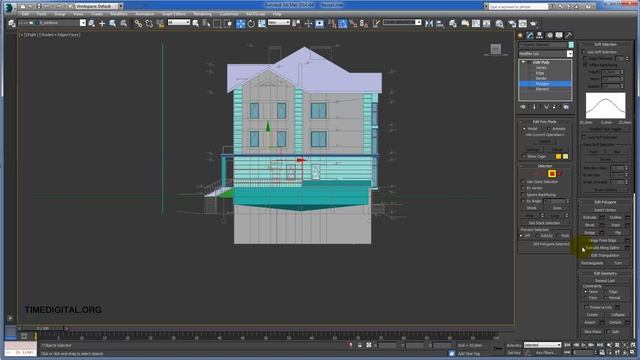Click the Link selection tool
Viewport: 640px width, 360px height.
pos(138,24)
